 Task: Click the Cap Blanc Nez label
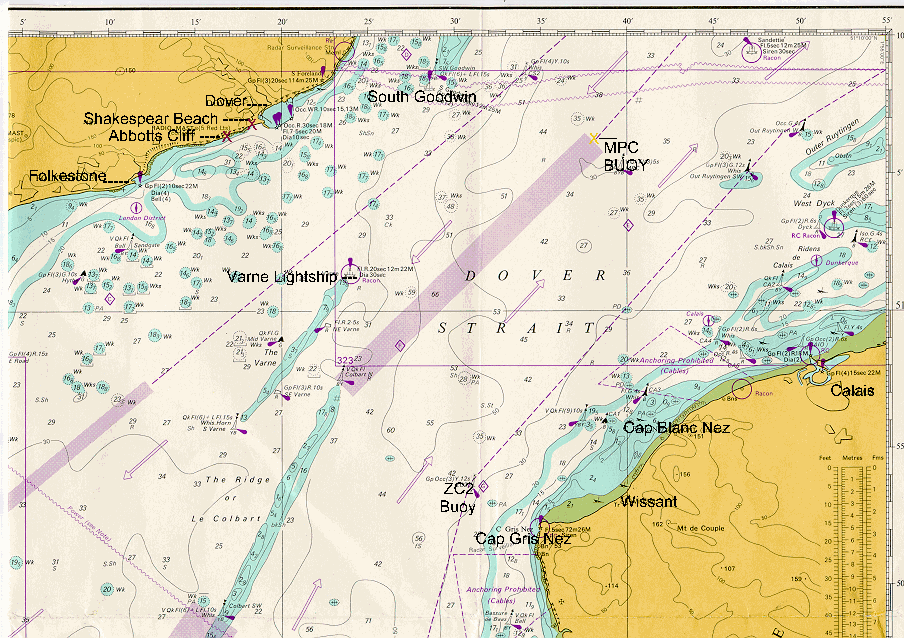[x=676, y=428]
